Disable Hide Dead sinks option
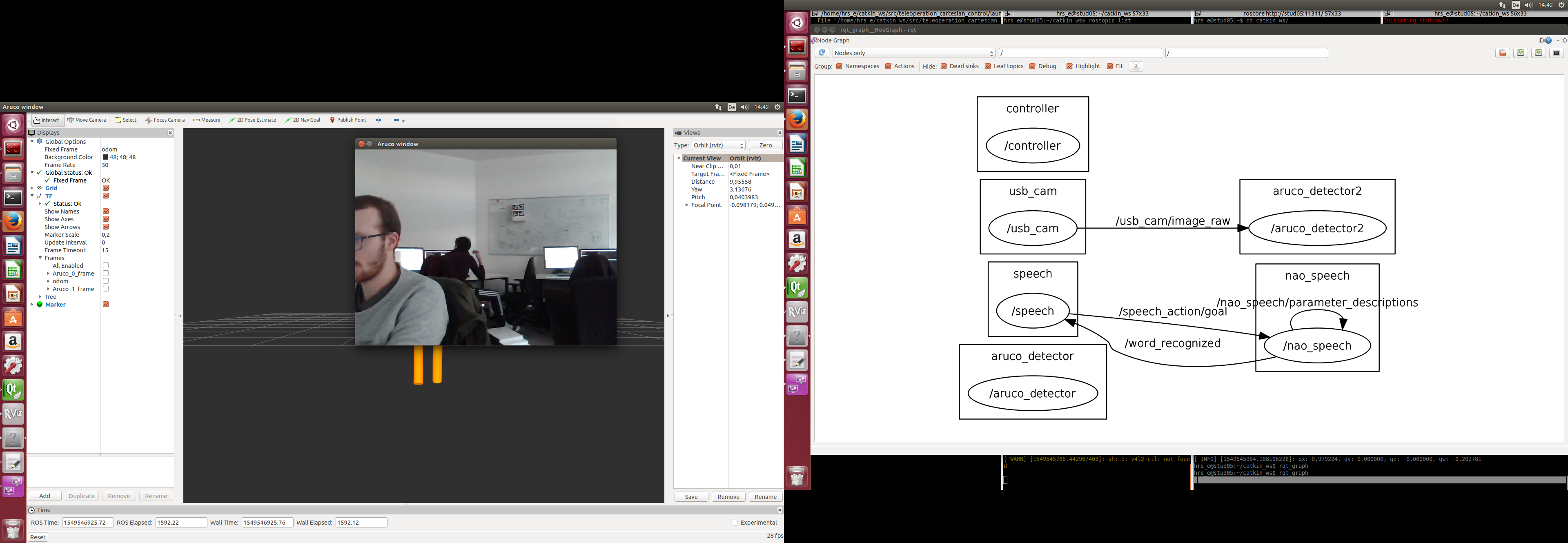 [x=944, y=67]
